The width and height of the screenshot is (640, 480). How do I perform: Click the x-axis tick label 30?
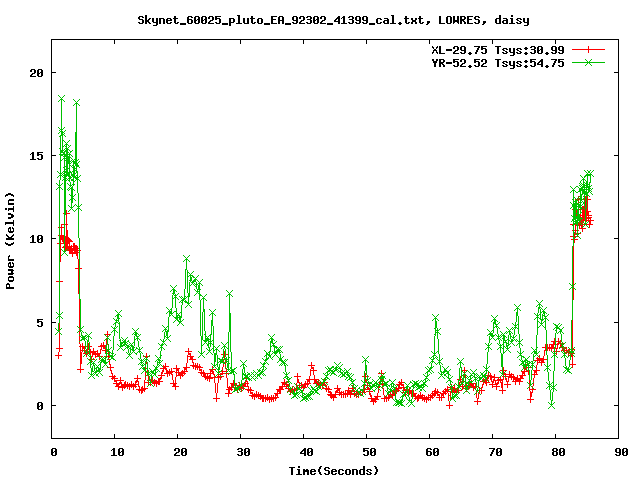click(243, 452)
